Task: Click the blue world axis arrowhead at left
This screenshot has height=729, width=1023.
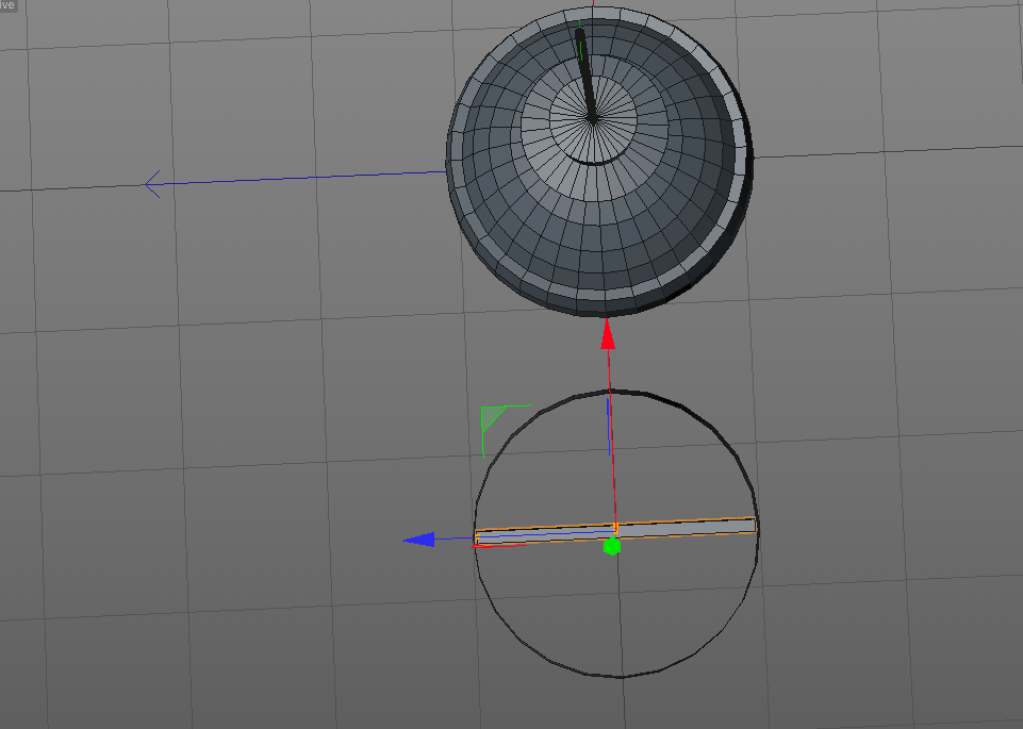Action: (153, 184)
